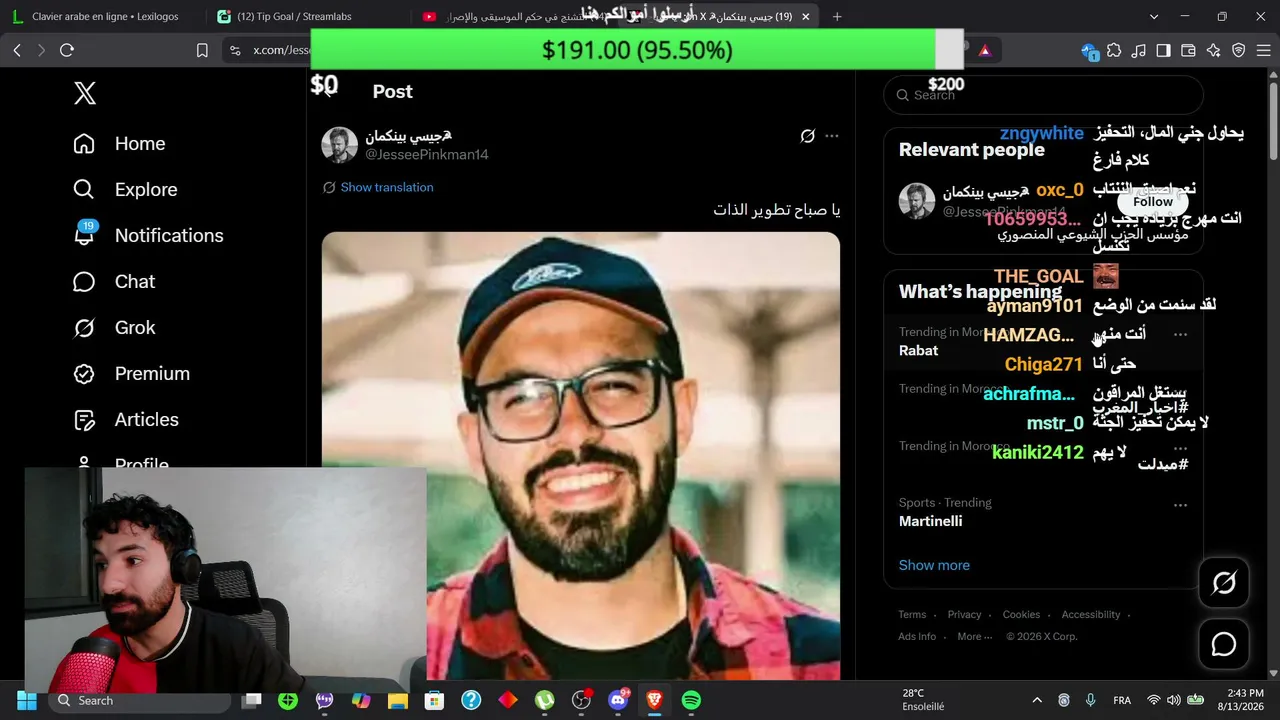This screenshot has height=720, width=1280.
Task: Expand the More footer menu
Action: click(975, 637)
